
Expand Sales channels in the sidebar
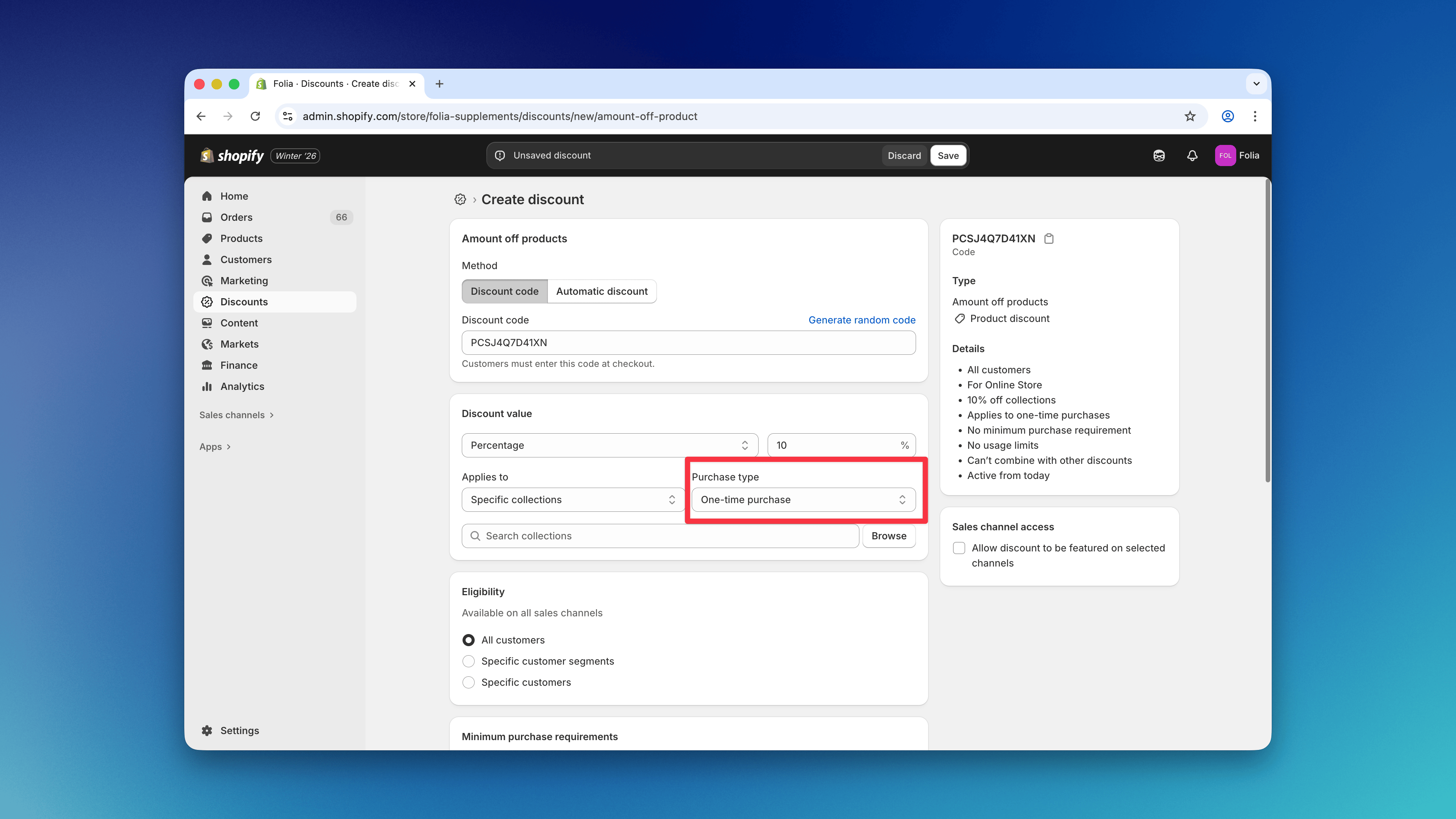click(236, 414)
